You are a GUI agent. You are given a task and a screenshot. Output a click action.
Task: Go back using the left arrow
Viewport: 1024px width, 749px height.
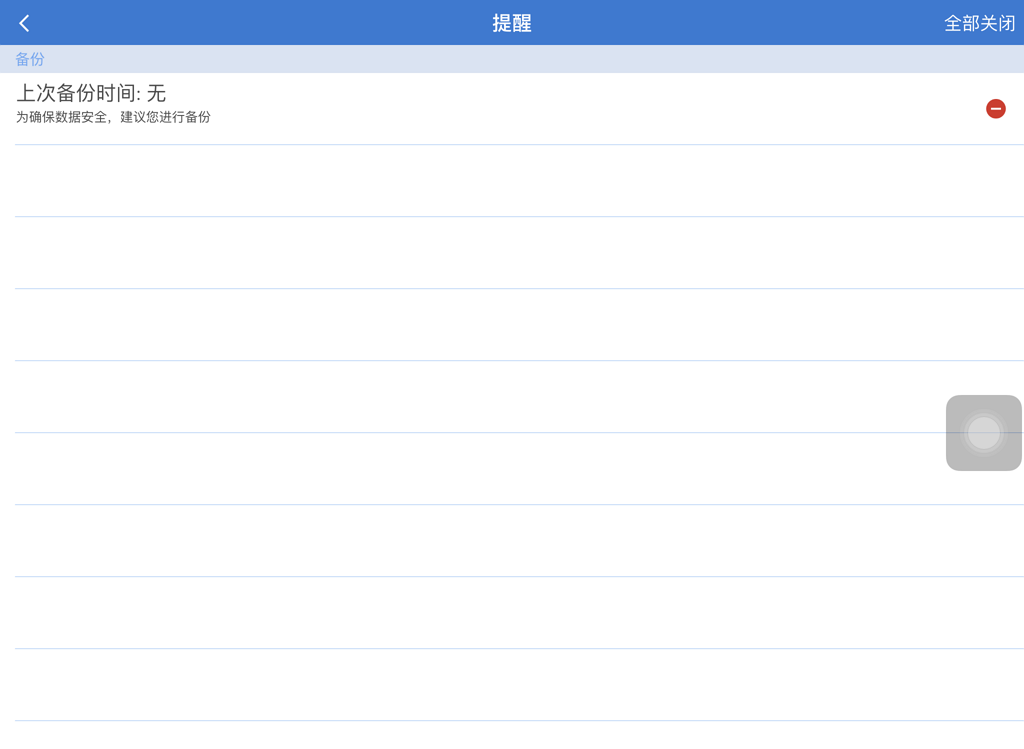click(x=25, y=23)
